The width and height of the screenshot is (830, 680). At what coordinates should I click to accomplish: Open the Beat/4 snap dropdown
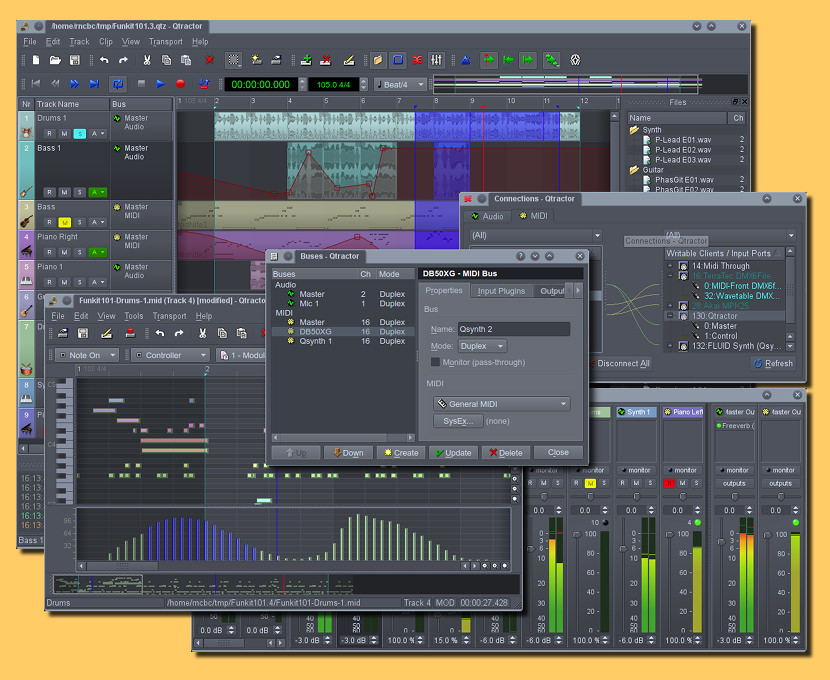(400, 84)
